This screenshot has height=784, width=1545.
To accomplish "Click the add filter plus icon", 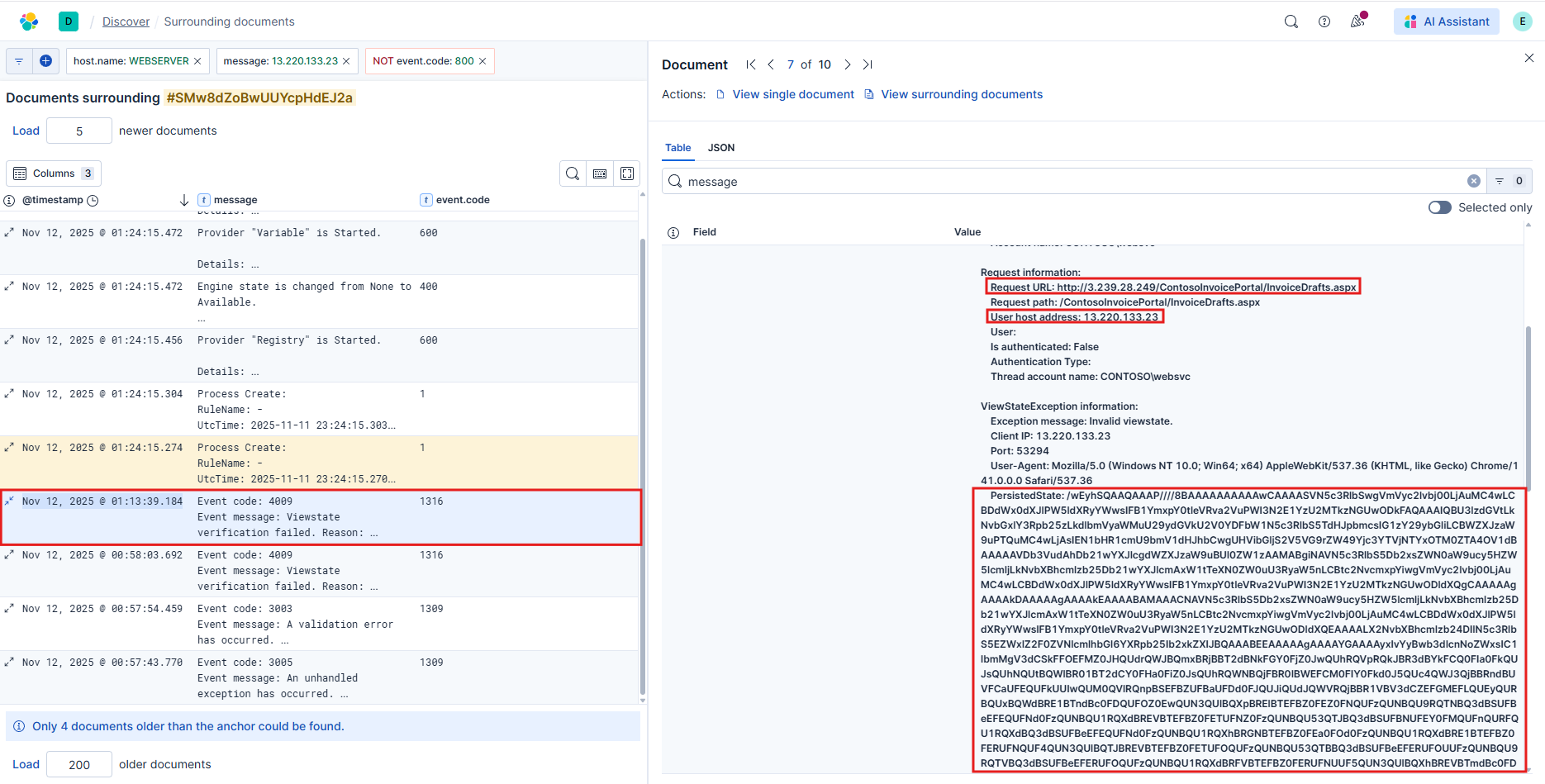I will (46, 61).
